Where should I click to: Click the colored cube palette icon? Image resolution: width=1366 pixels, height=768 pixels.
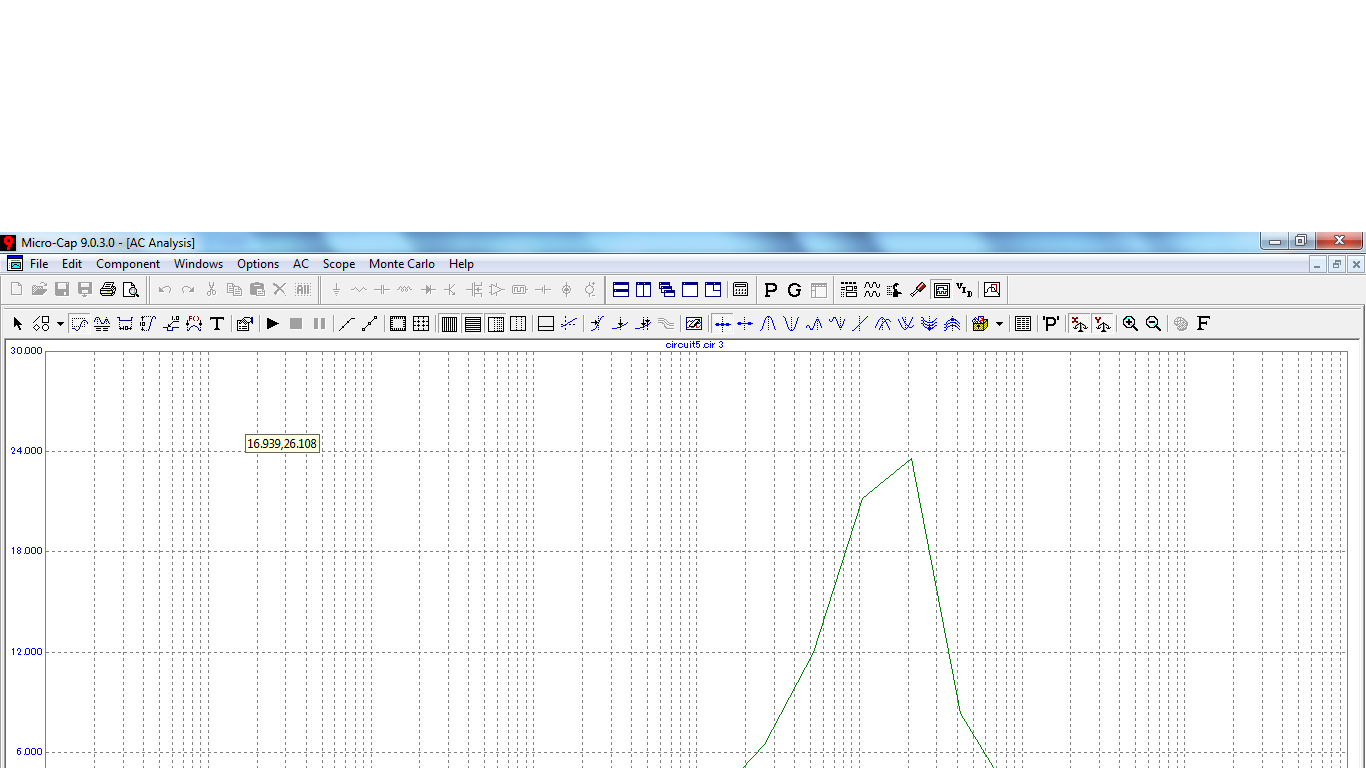point(980,324)
